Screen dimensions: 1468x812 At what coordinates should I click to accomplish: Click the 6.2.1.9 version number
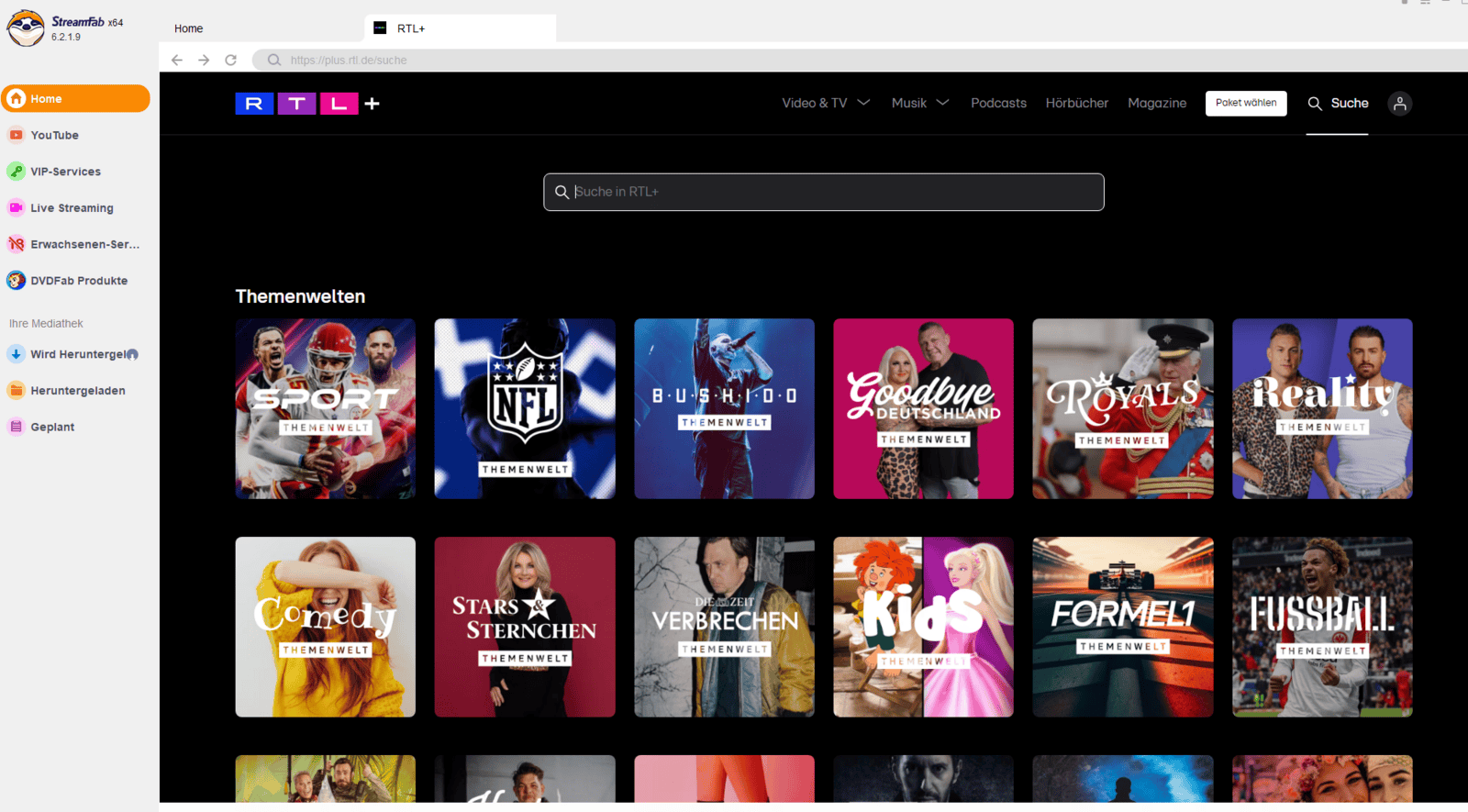coord(66,38)
